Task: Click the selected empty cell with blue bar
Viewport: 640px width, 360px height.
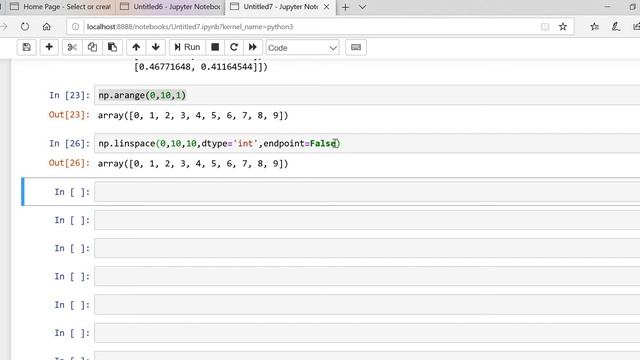Action: click(367, 192)
